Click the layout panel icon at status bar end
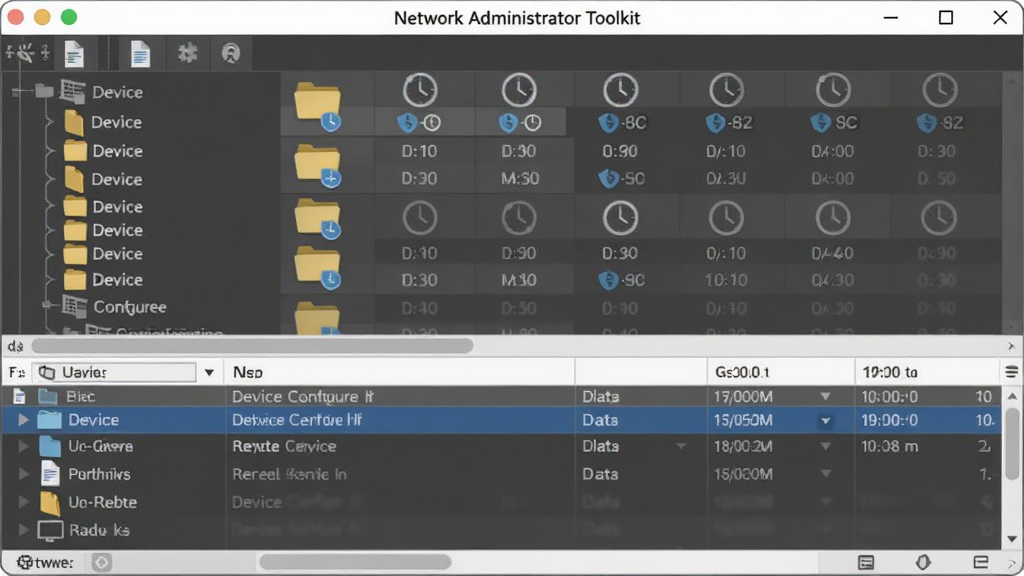 coord(980,562)
